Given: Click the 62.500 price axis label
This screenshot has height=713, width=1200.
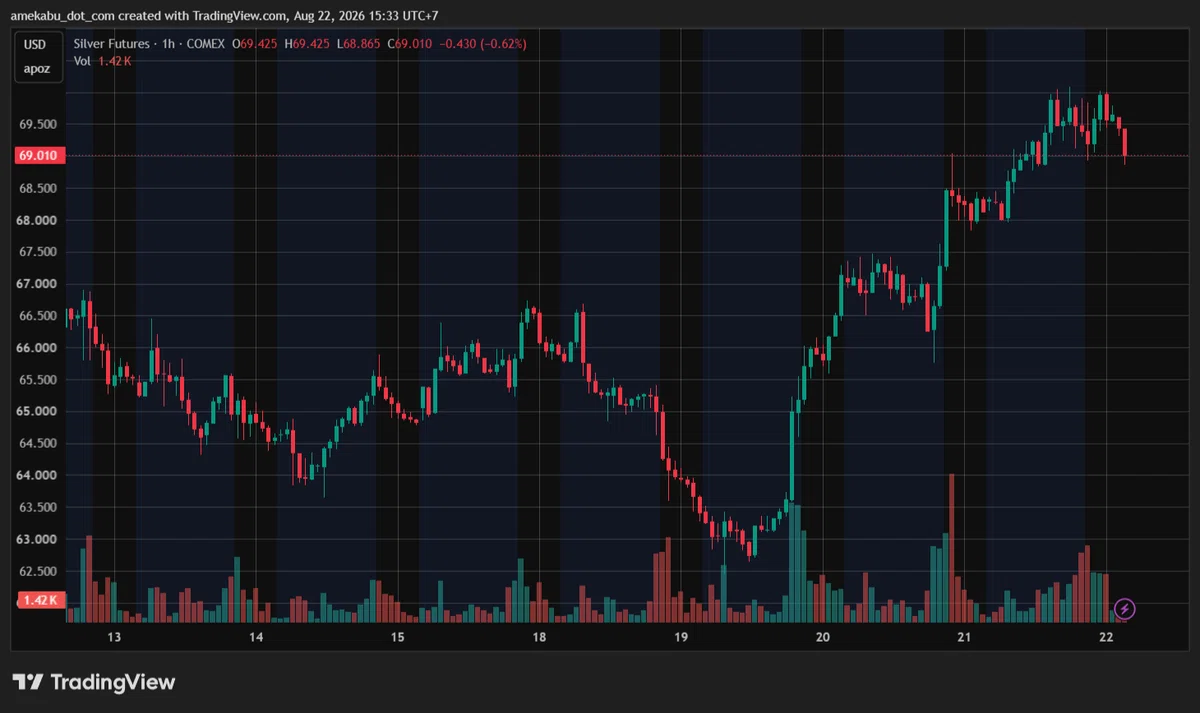Looking at the screenshot, I should click(39, 572).
